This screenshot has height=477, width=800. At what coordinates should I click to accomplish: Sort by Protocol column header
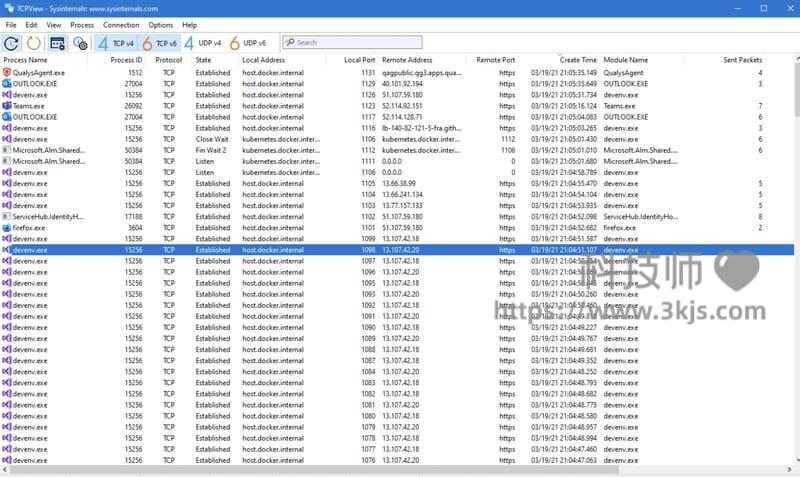[168, 60]
